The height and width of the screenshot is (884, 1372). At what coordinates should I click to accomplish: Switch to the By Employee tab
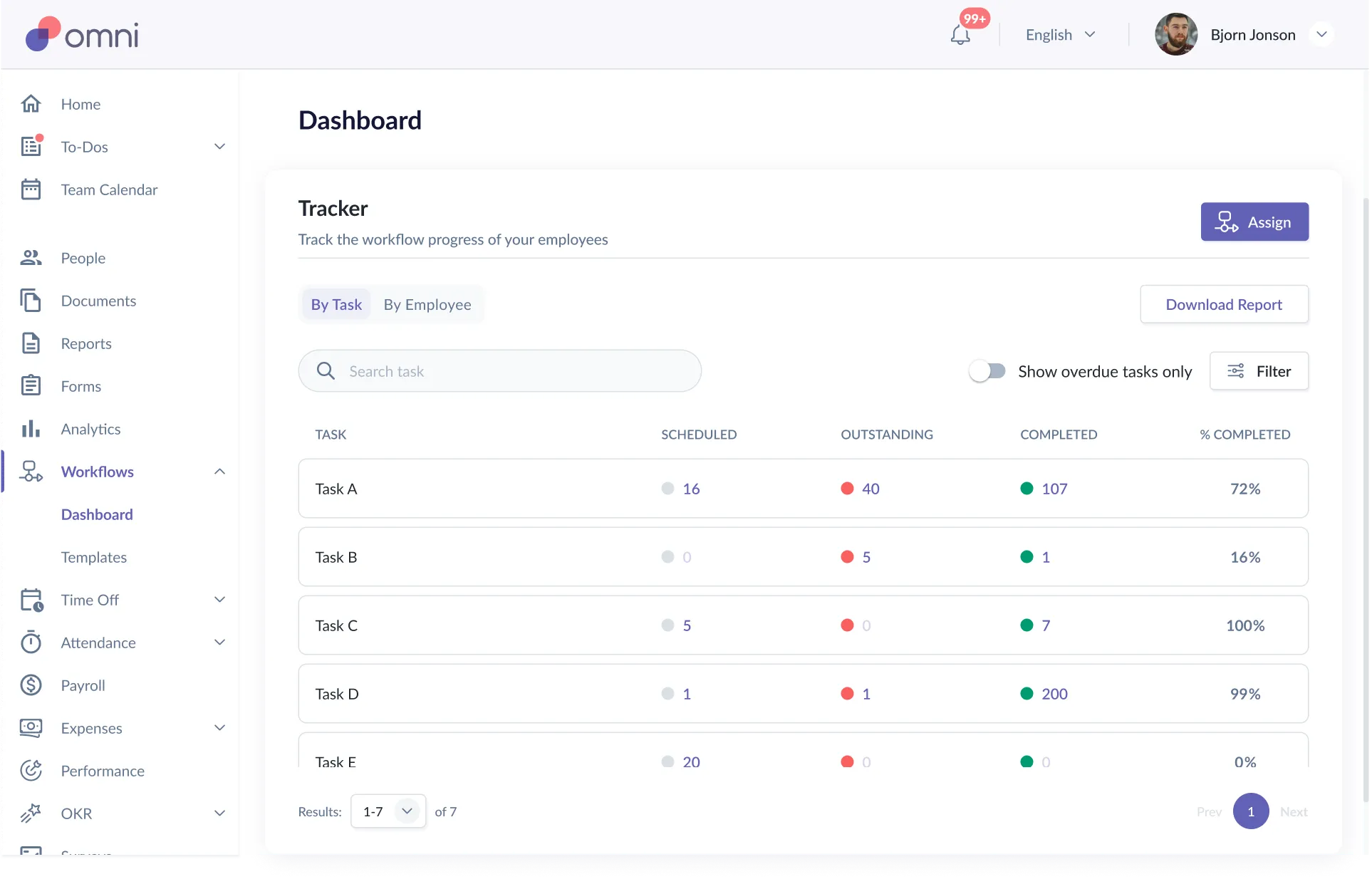[x=427, y=305]
